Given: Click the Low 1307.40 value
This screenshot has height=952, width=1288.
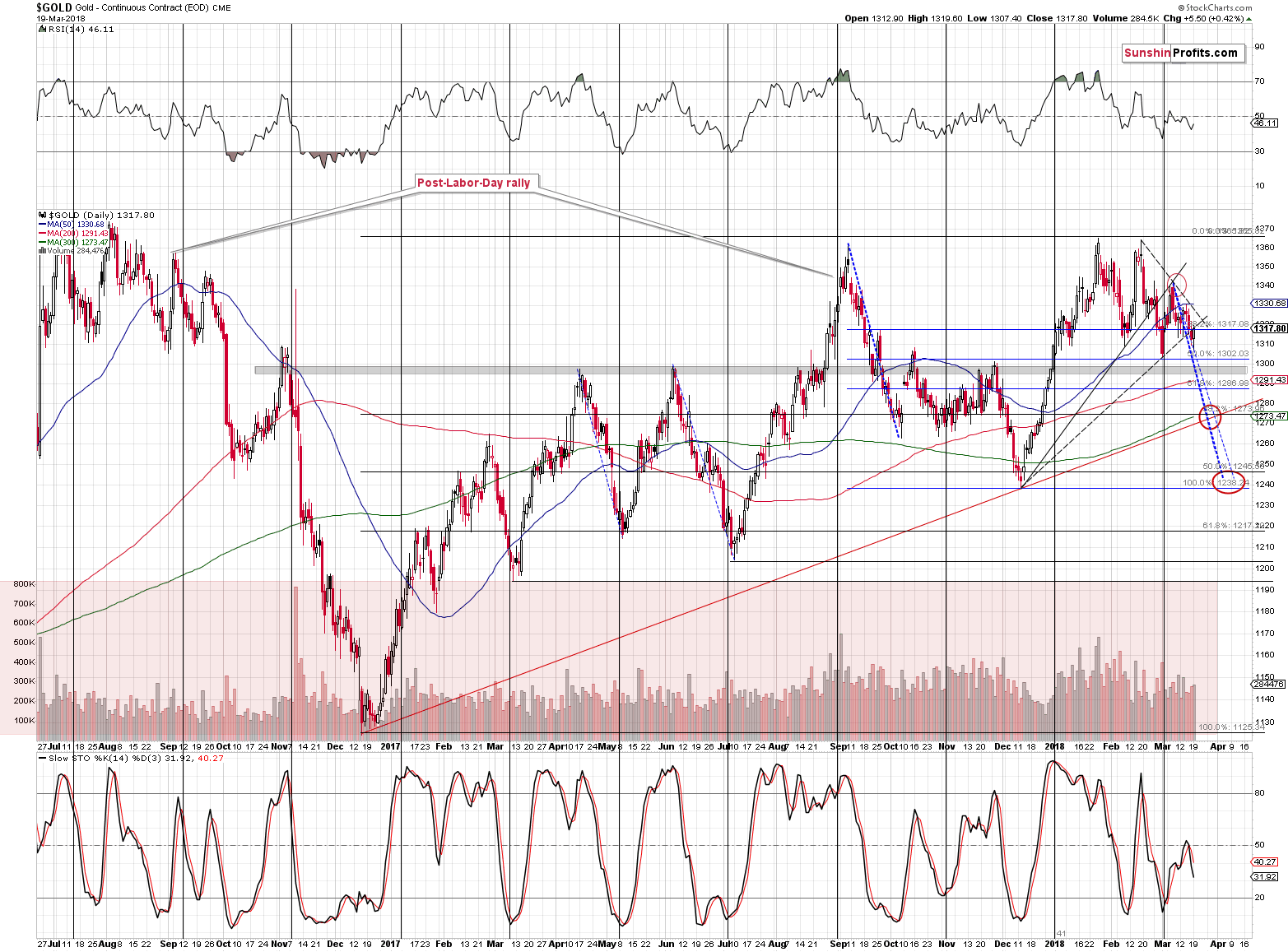Looking at the screenshot, I should [x=994, y=18].
